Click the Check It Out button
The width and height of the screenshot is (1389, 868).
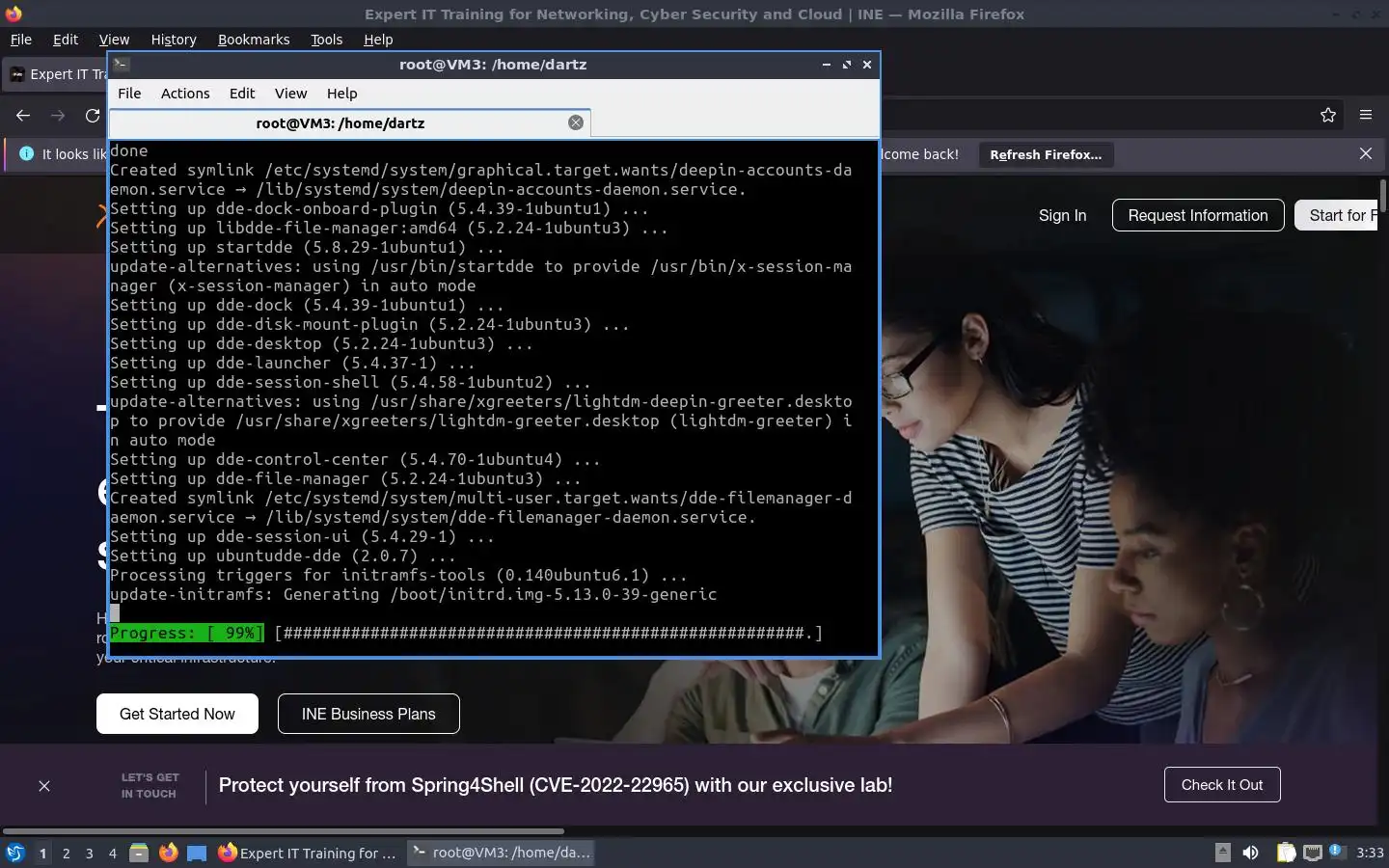[x=1222, y=785]
